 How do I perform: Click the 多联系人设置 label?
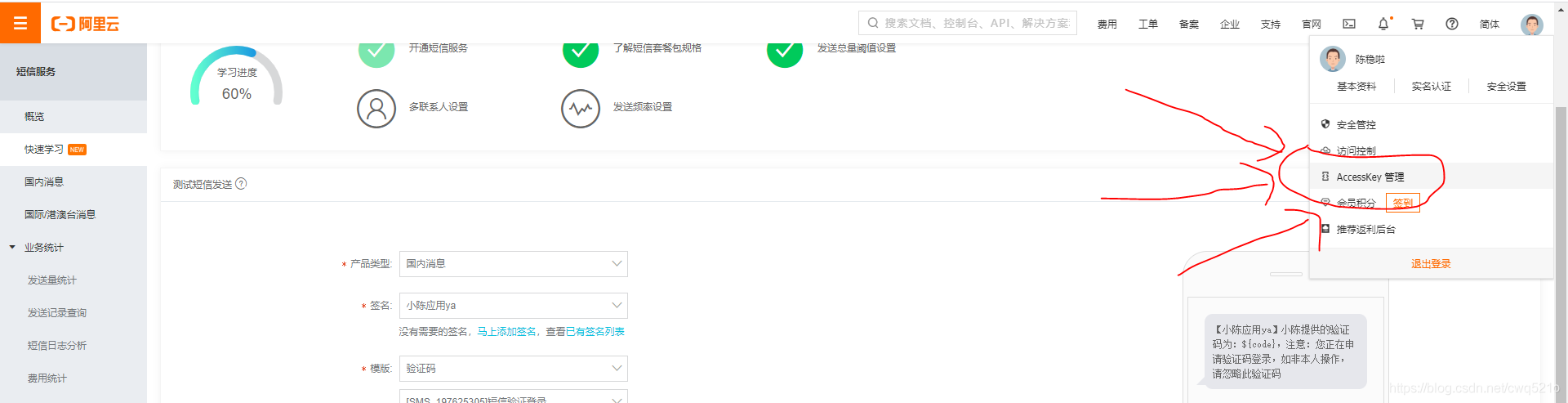tap(439, 107)
